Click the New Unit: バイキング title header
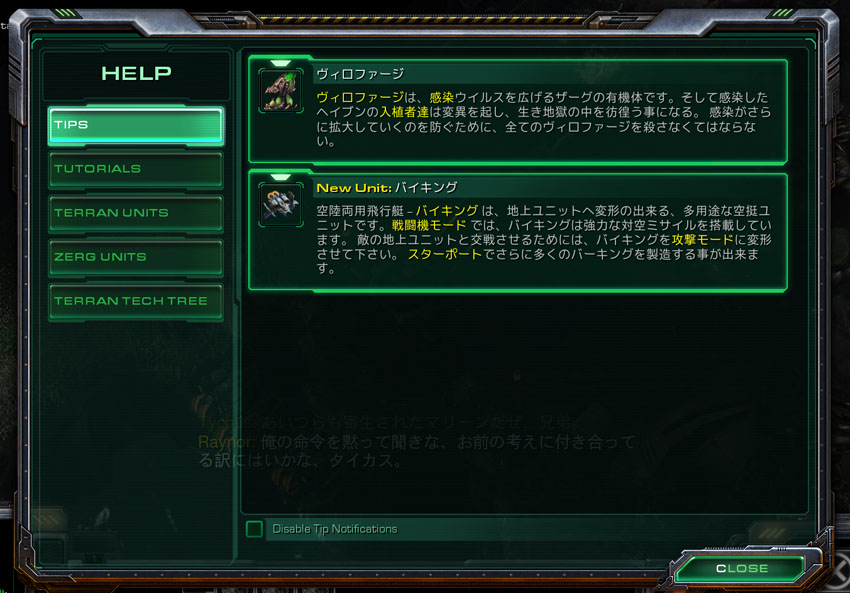 [387, 188]
